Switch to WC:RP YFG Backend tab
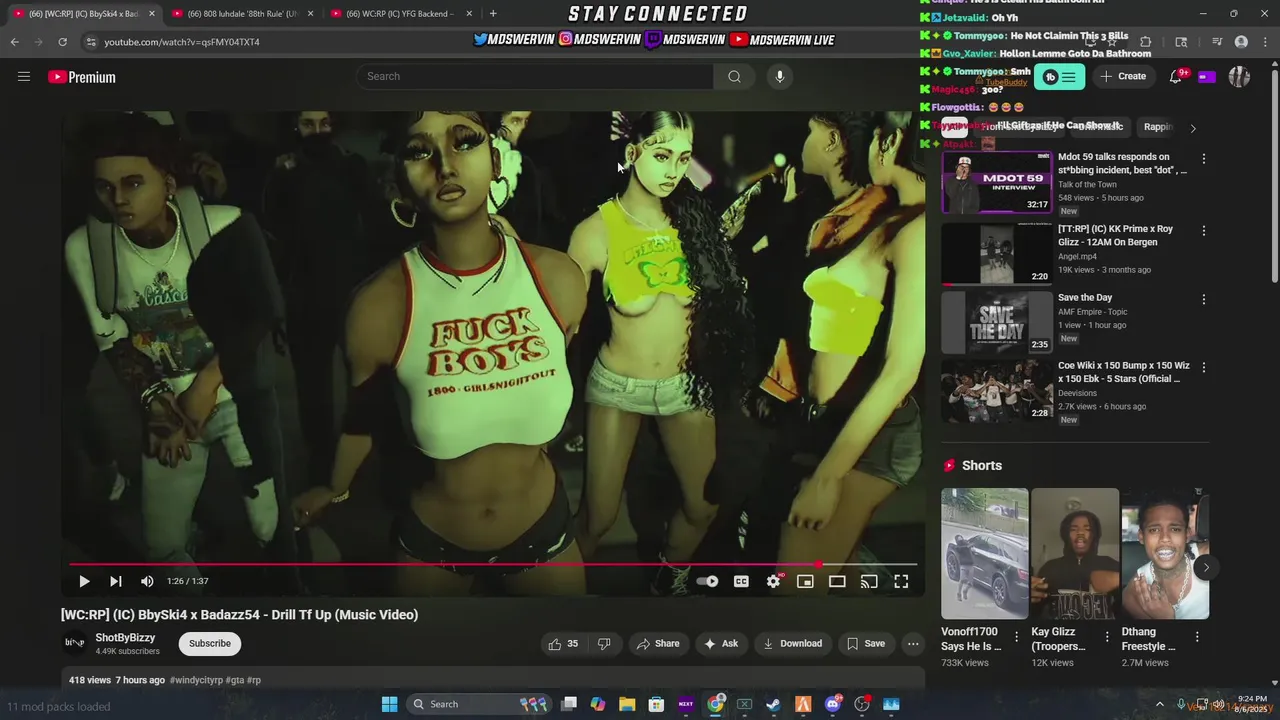The height and width of the screenshot is (720, 1280). click(x=399, y=14)
